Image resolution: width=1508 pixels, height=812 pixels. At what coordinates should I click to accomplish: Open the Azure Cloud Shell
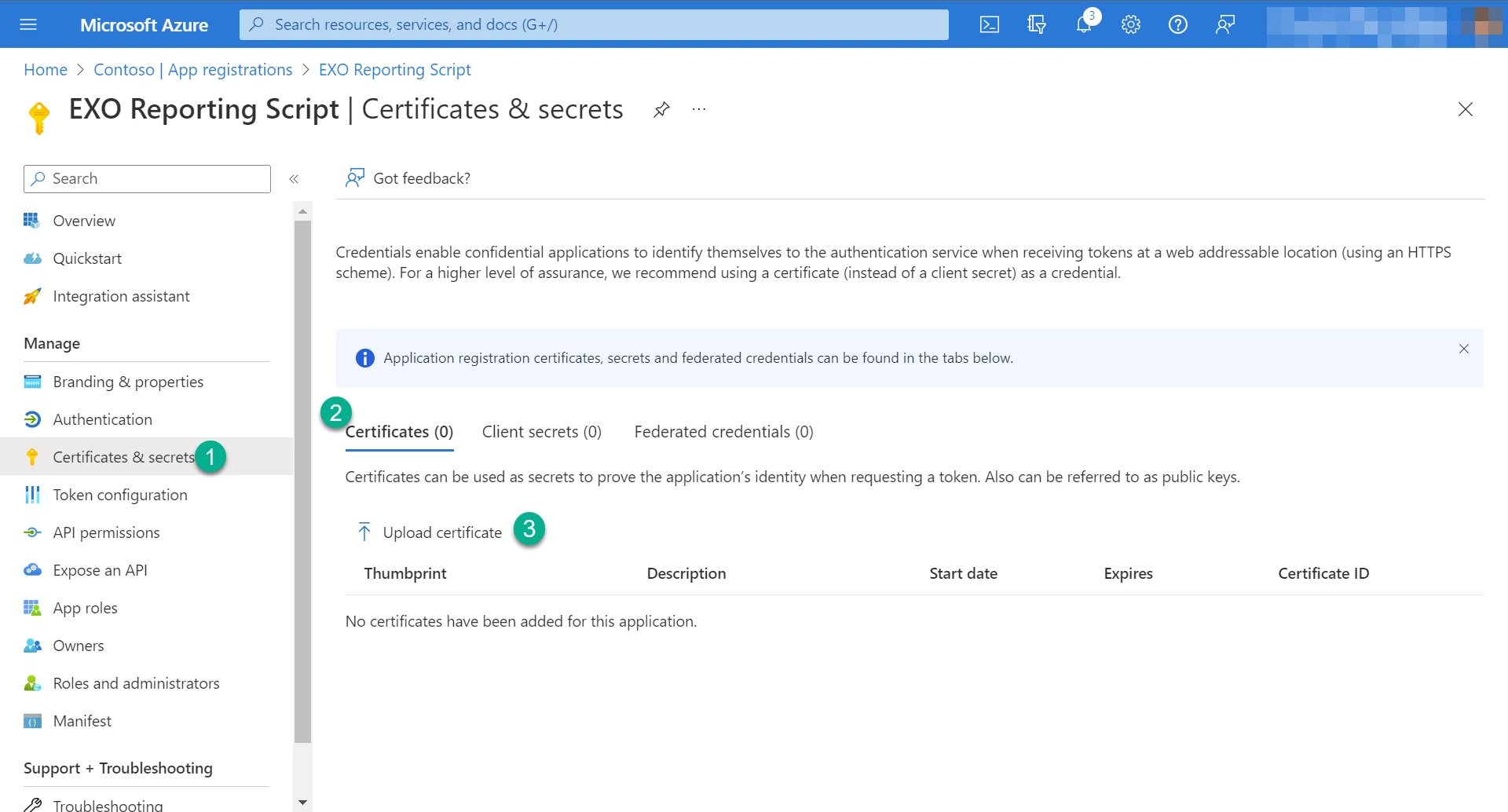990,24
